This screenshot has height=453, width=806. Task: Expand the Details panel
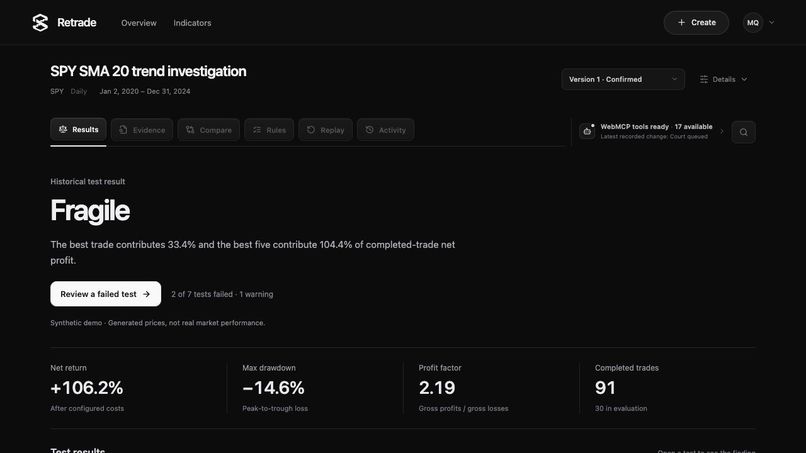pos(723,79)
